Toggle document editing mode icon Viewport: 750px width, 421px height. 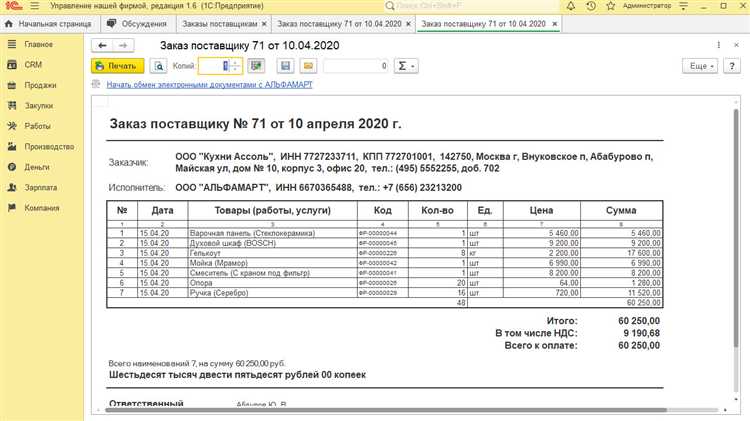click(x=256, y=66)
